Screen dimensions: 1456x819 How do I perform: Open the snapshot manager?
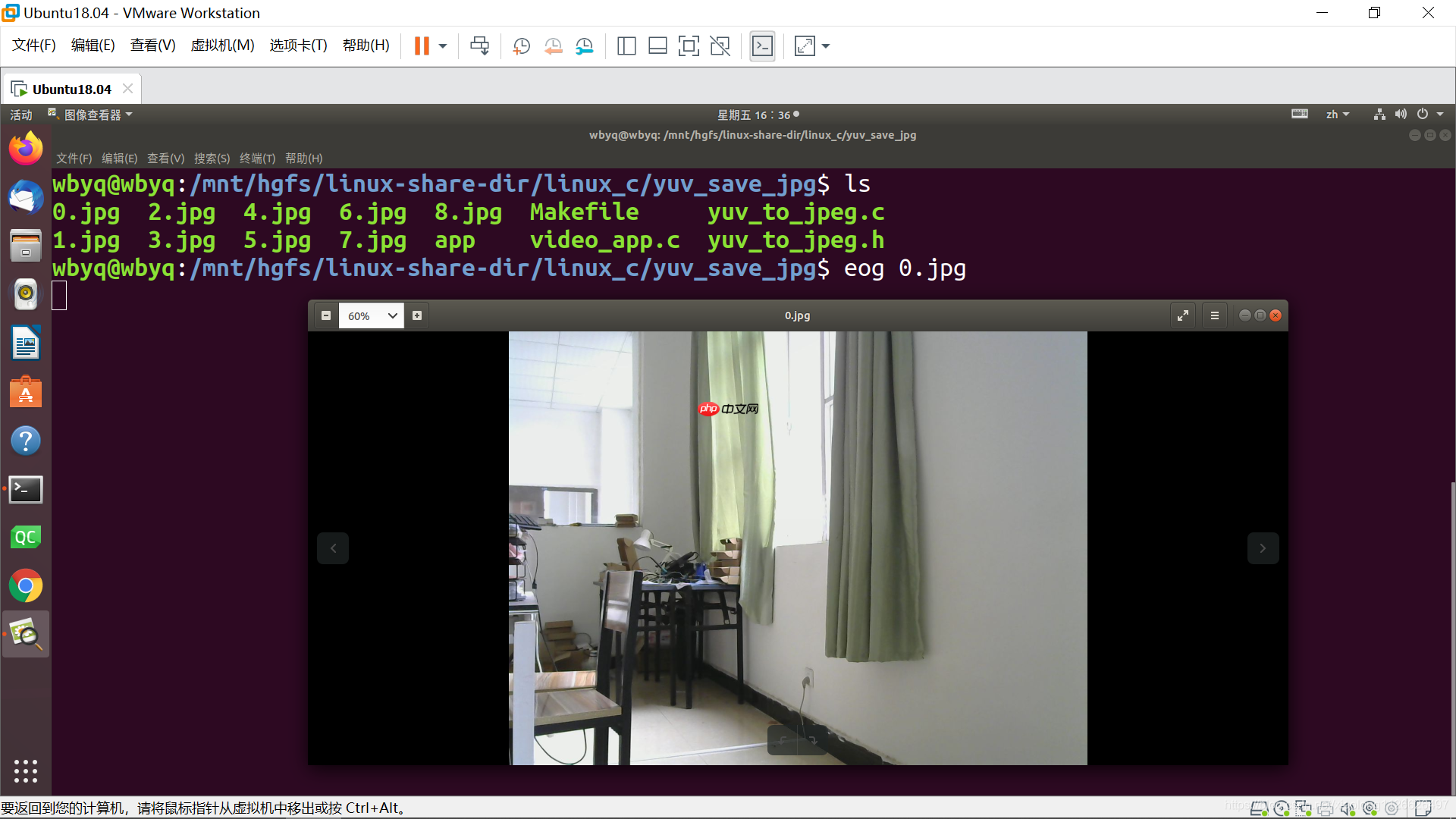tap(584, 46)
